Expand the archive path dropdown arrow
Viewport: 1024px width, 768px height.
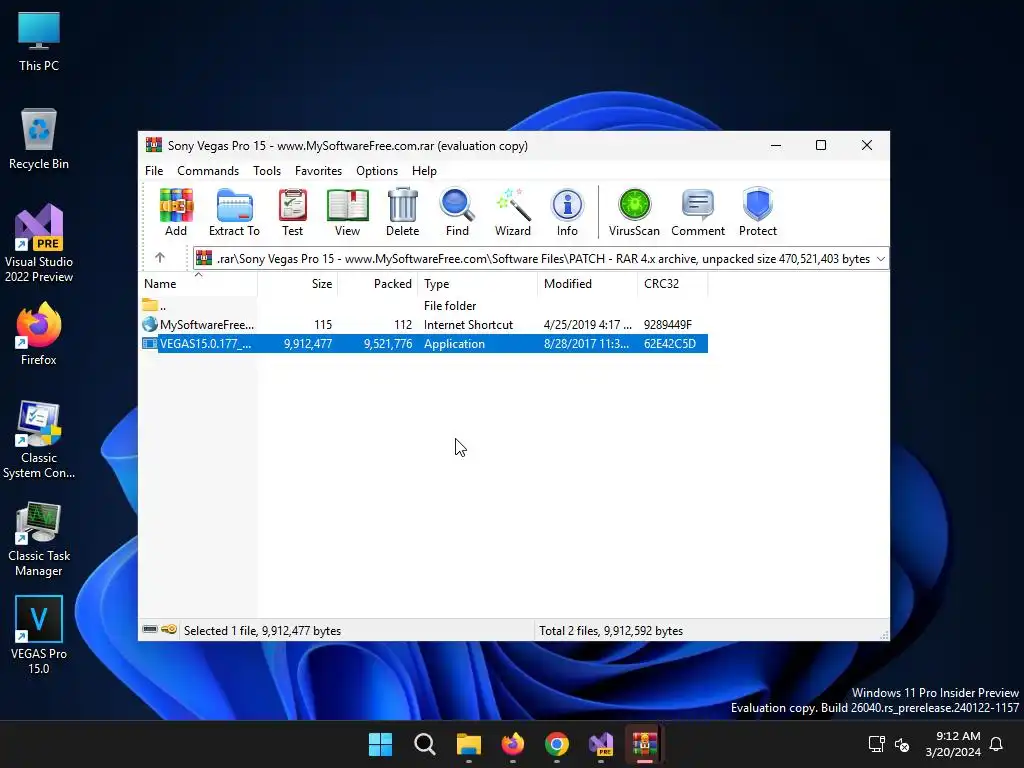[x=880, y=259]
